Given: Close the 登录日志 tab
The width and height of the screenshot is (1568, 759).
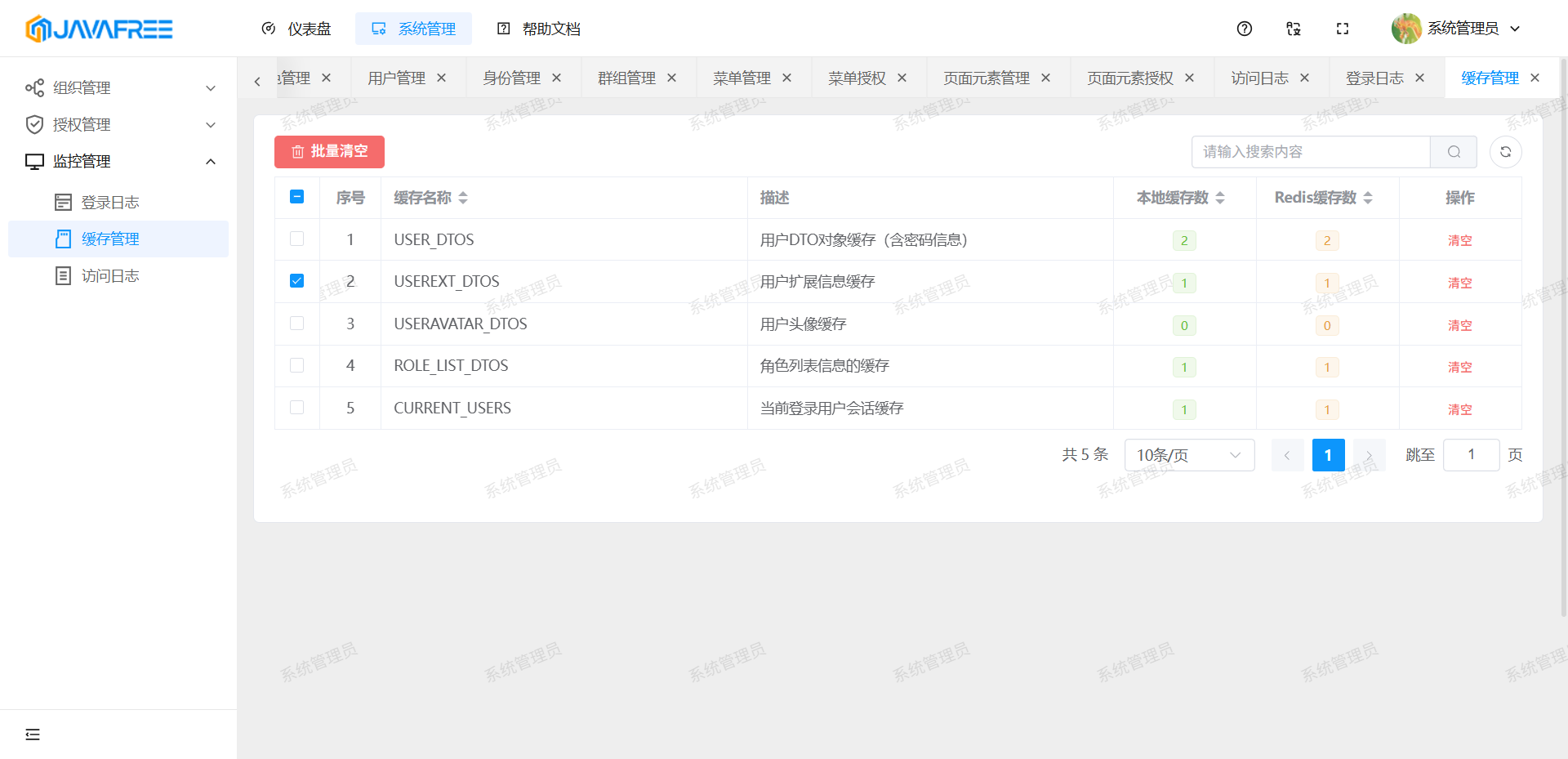Looking at the screenshot, I should click(x=1419, y=78).
